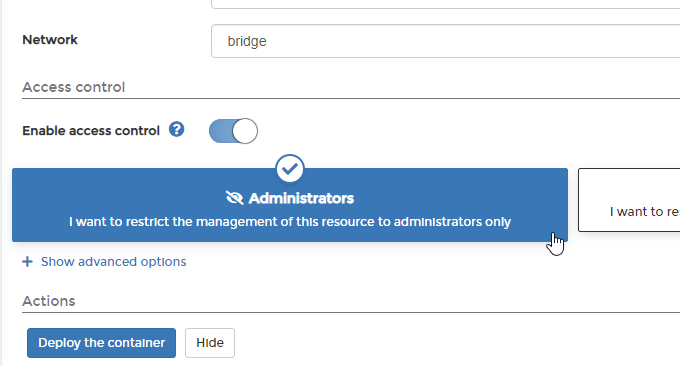Click the Network field label
Image resolution: width=680 pixels, height=366 pixels.
tap(50, 40)
